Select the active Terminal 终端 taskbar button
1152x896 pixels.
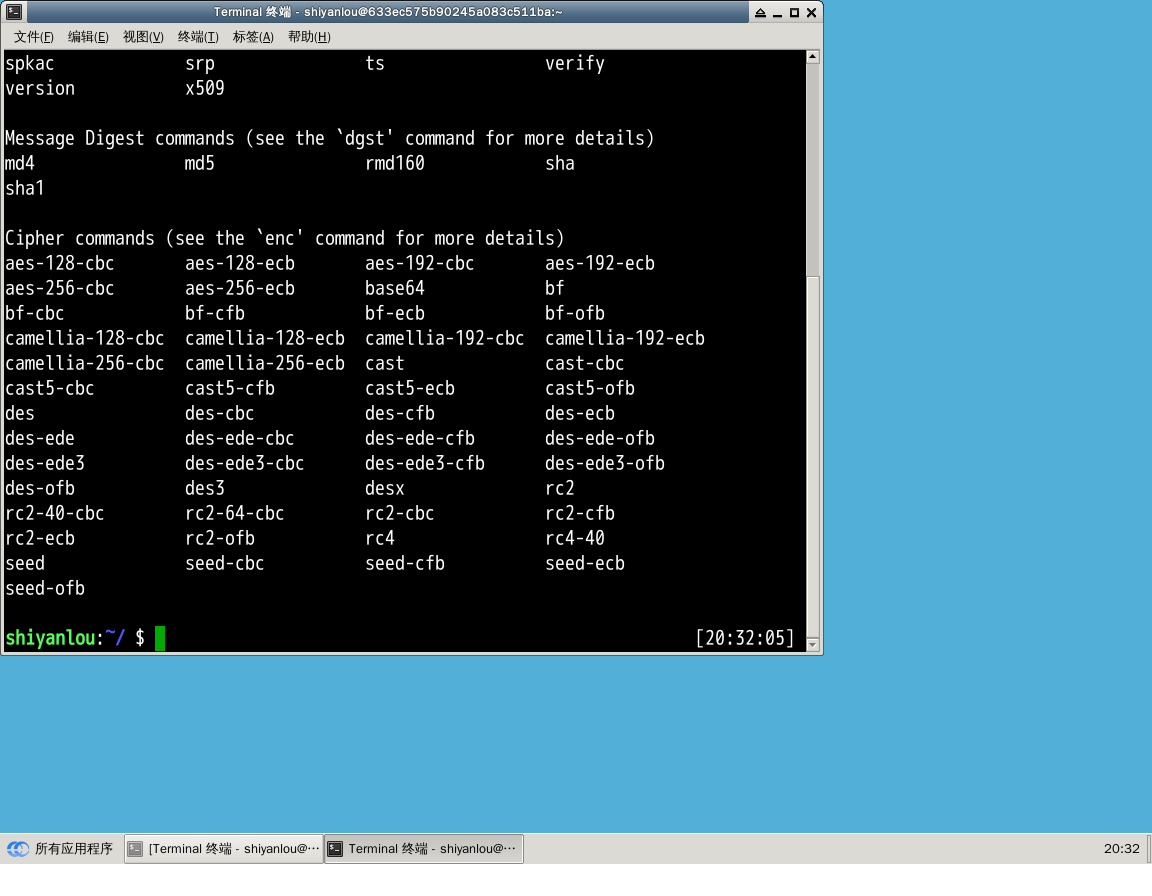tap(423, 849)
